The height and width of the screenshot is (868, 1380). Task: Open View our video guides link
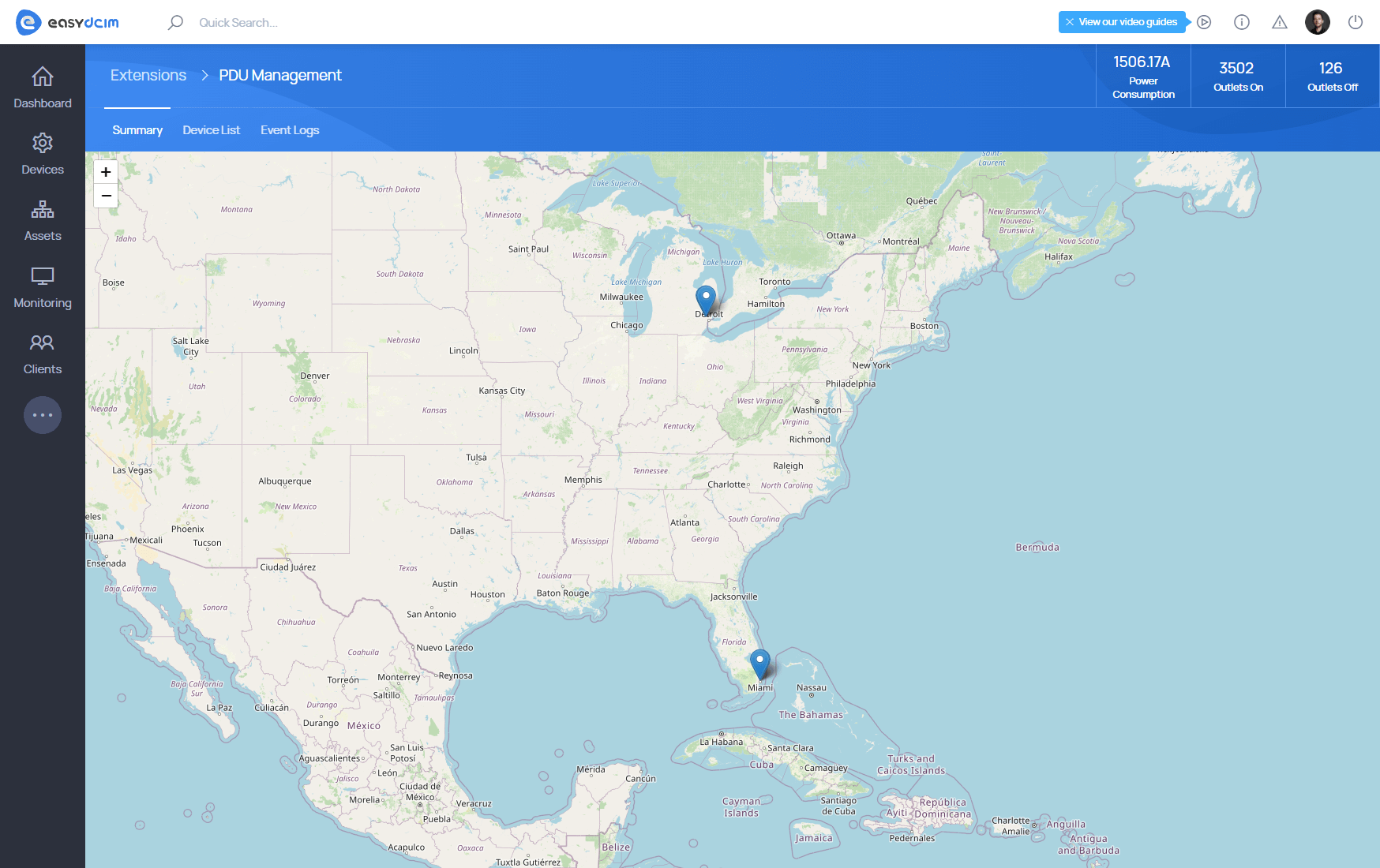pos(1127,22)
